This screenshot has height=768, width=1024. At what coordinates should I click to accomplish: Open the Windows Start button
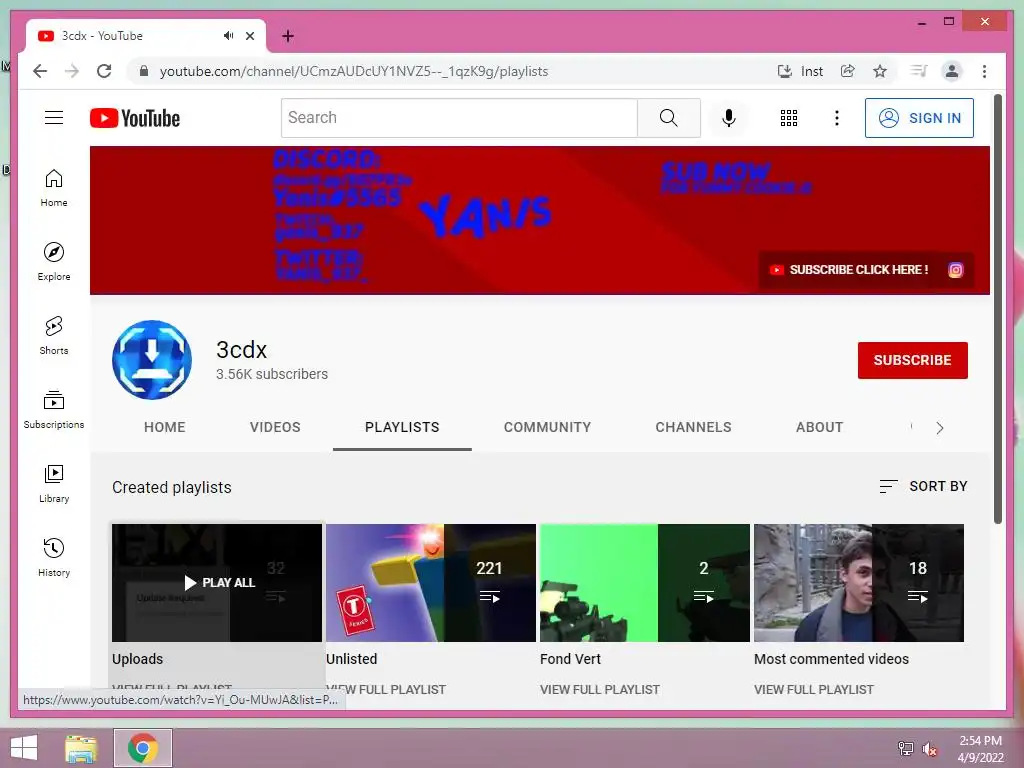coord(24,748)
